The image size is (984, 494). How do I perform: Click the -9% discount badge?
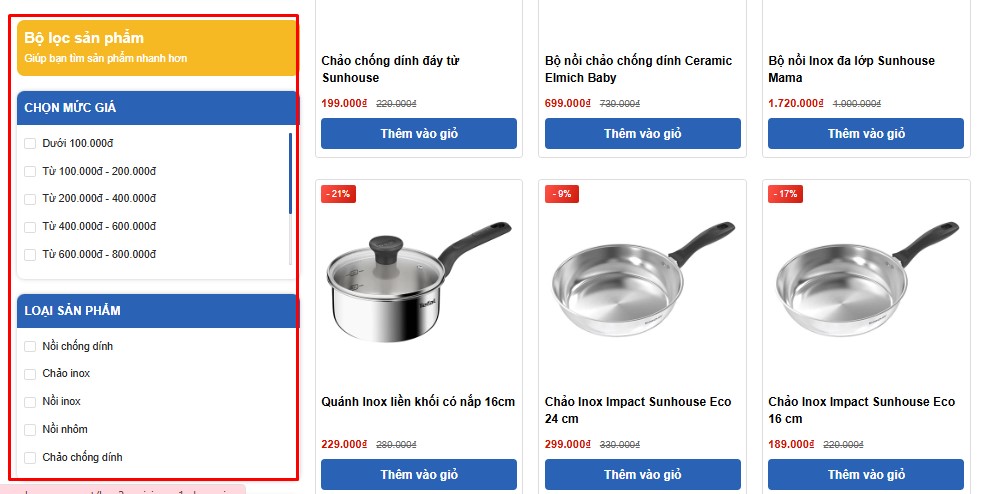[x=562, y=194]
